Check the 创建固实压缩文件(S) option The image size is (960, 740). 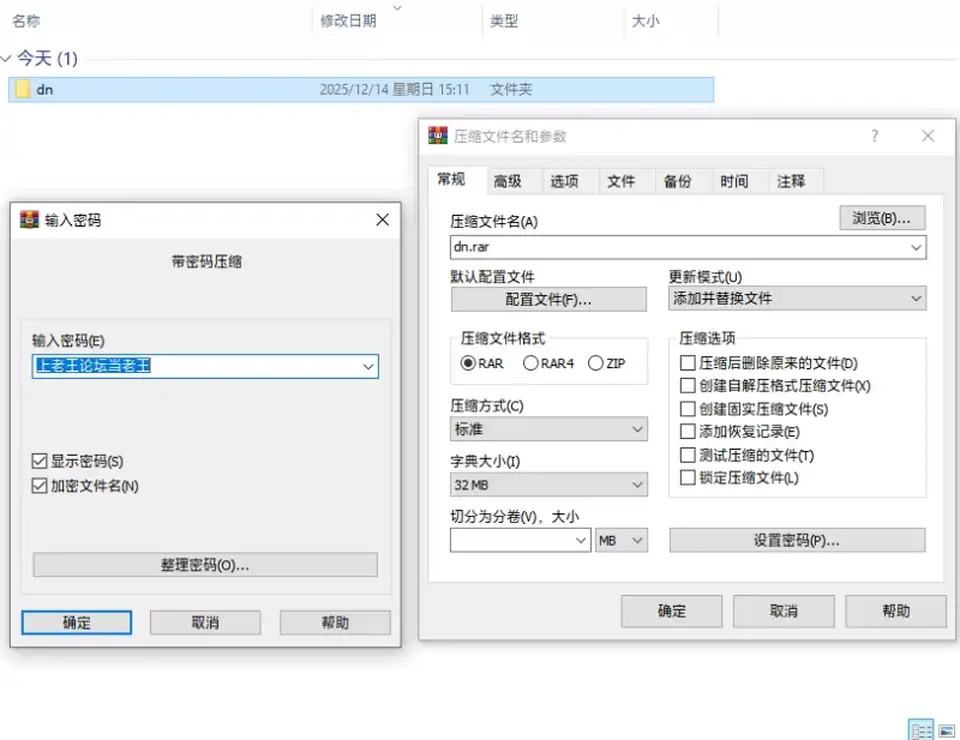[688, 409]
